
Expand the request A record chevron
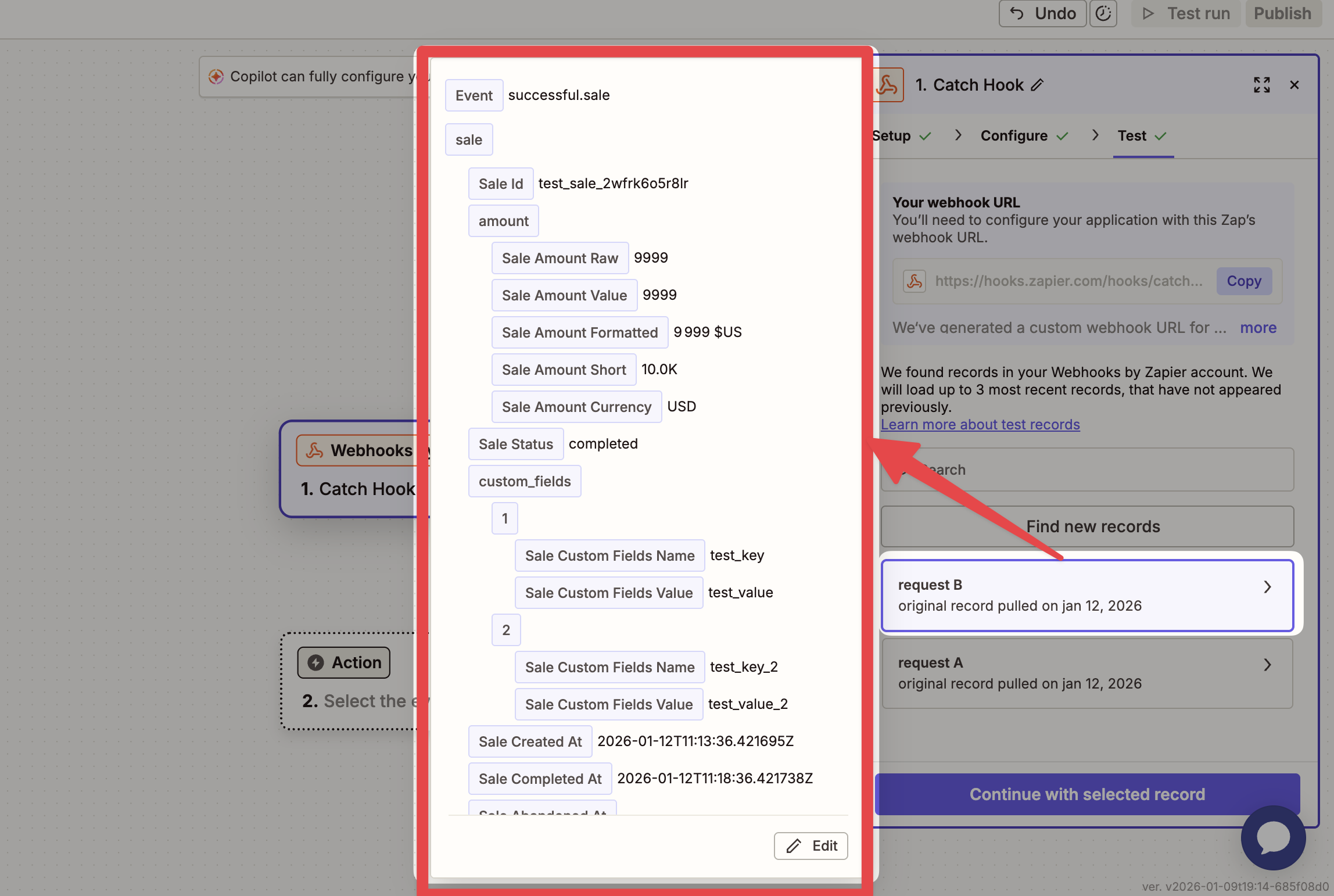tap(1267, 665)
